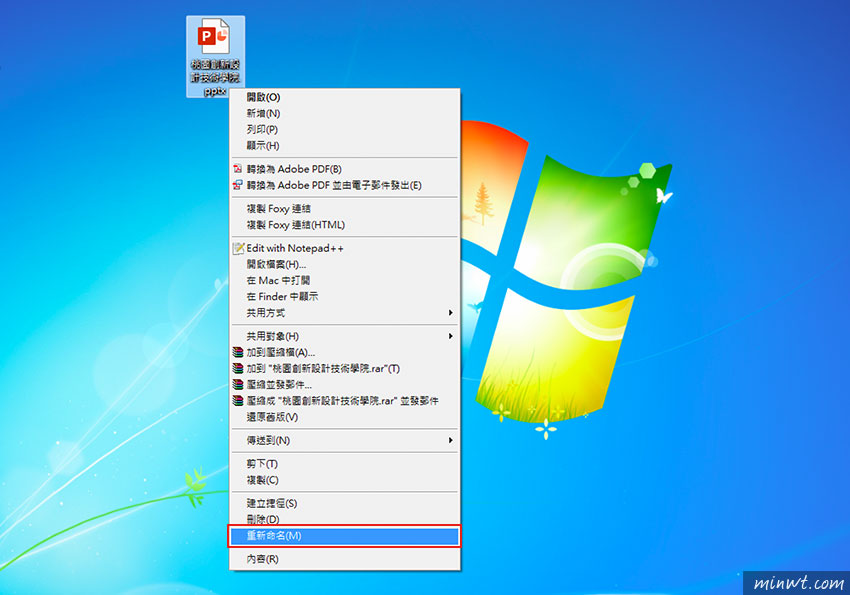Image resolution: width=850 pixels, height=595 pixels.
Task: Open 內容(R) file properties
Action: pos(345,559)
